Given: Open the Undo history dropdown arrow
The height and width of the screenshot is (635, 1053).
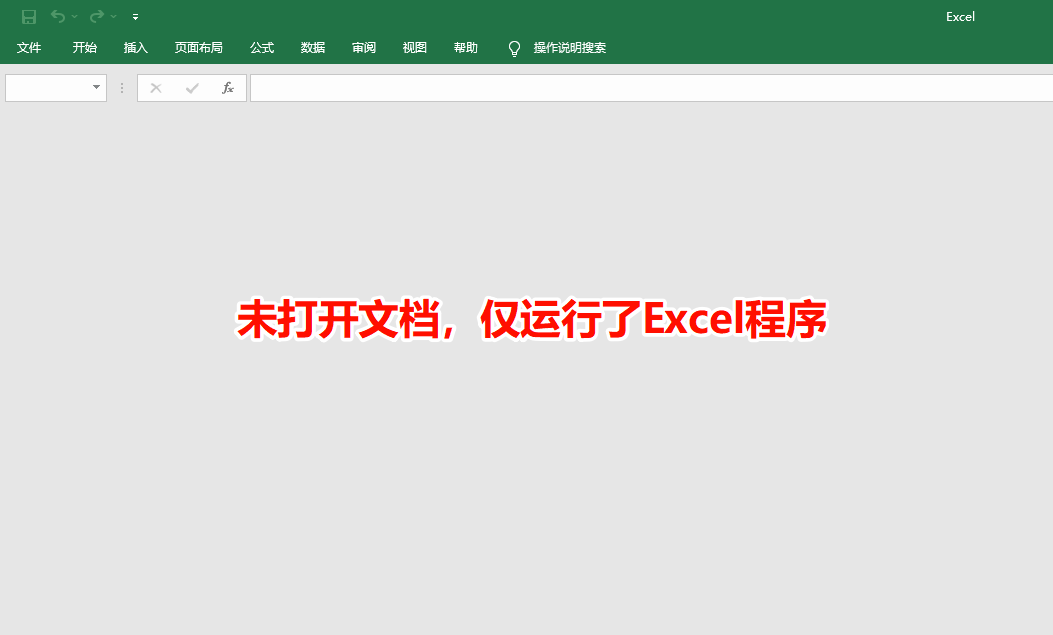Looking at the screenshot, I should pyautogui.click(x=75, y=17).
